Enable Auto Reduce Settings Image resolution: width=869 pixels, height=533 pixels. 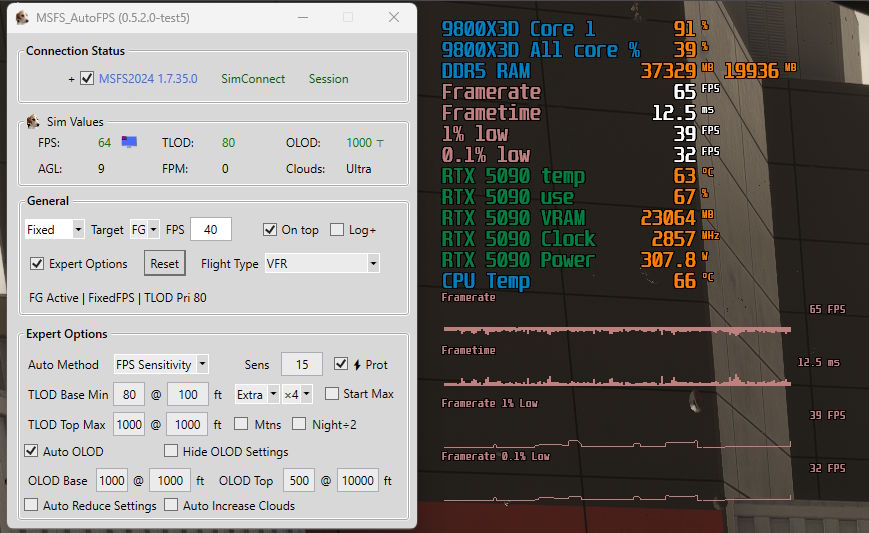coord(32,505)
